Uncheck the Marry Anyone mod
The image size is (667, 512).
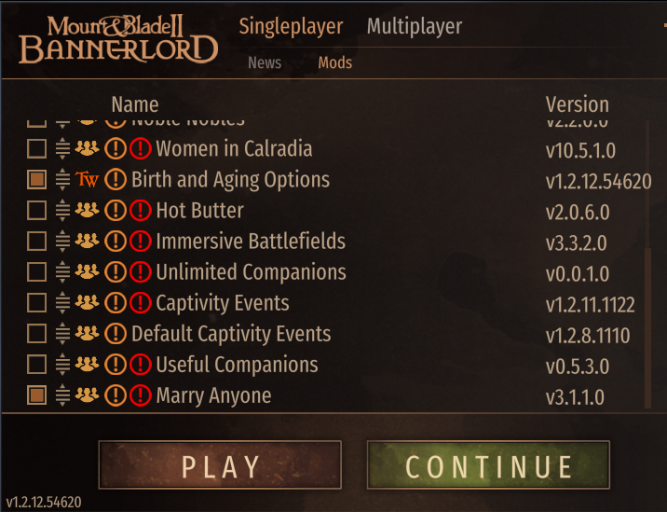(37, 395)
